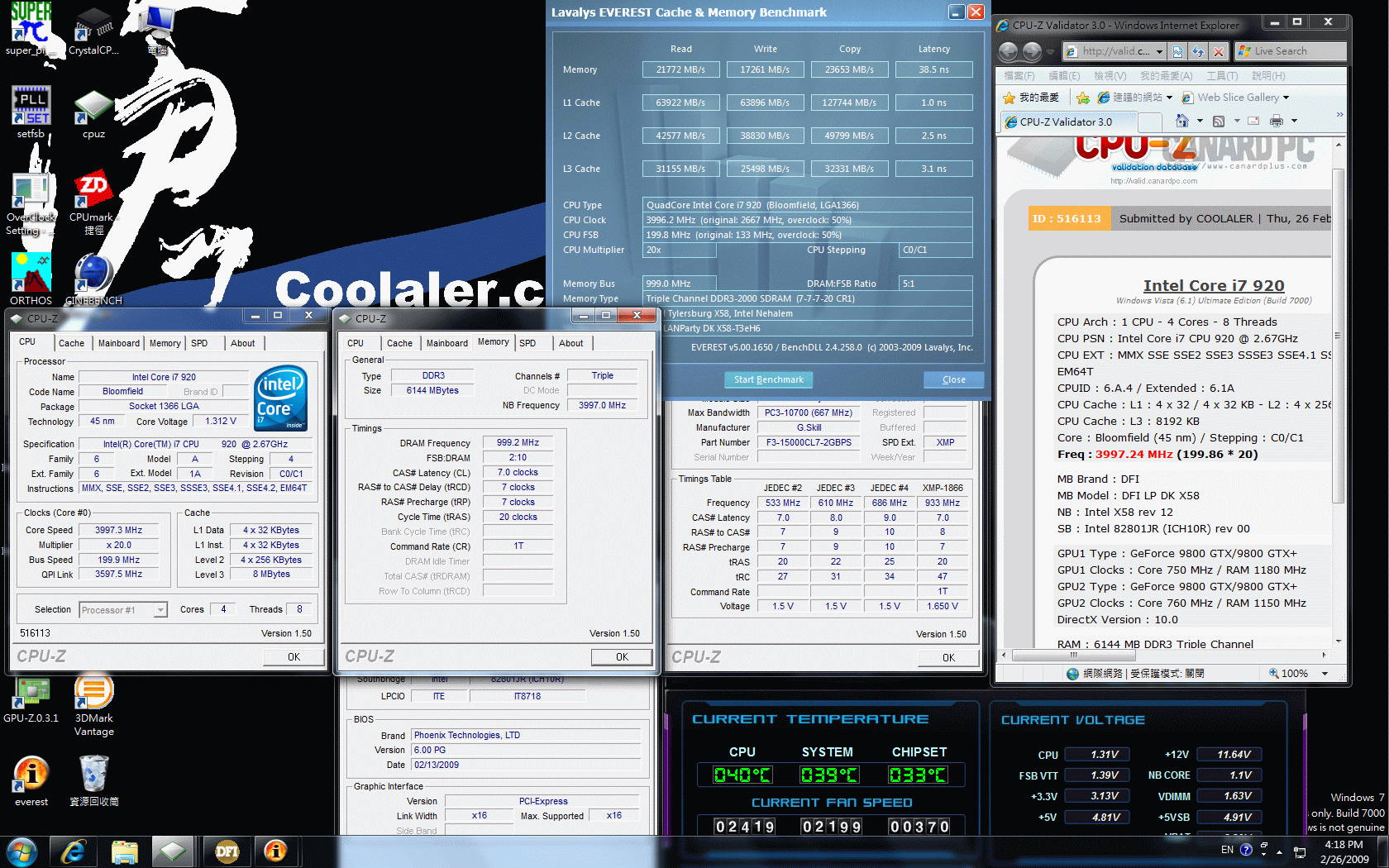Open the zoom level 100% dropdown arrow
Image resolution: width=1389 pixels, height=868 pixels.
coord(1325,673)
